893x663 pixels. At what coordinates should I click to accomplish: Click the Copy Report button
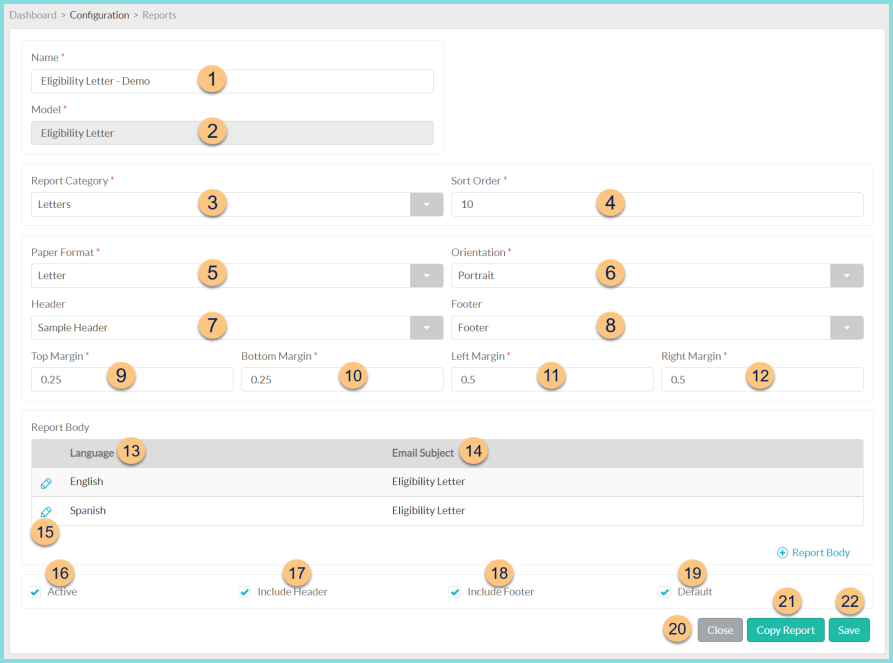click(x=785, y=630)
